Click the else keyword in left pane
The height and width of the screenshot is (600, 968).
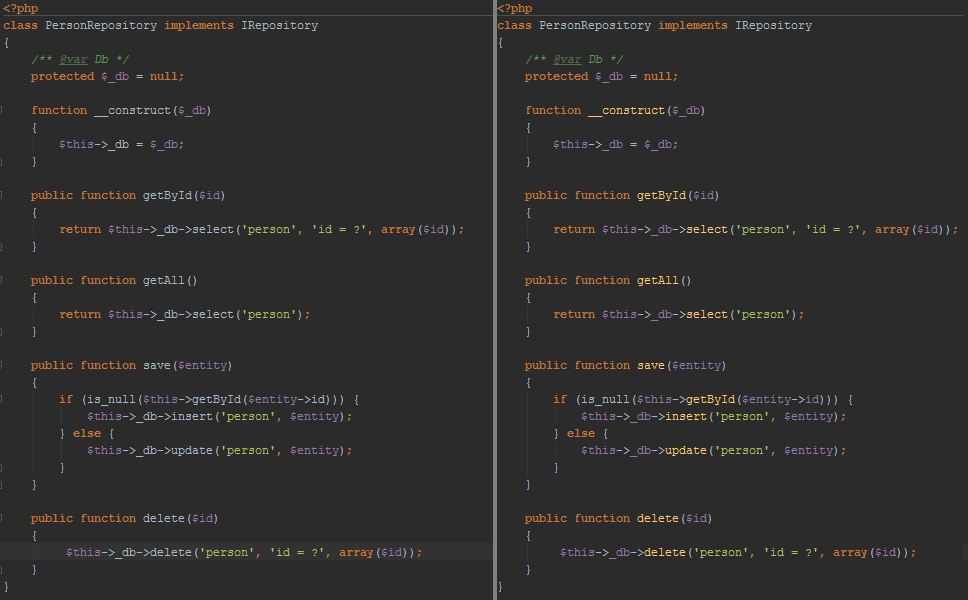click(x=87, y=434)
